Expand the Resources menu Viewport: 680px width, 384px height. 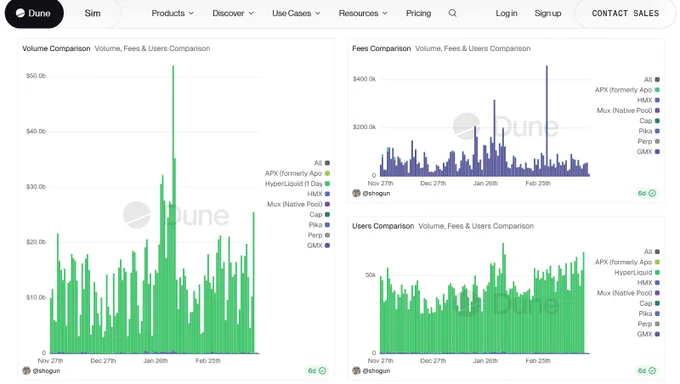click(x=363, y=13)
